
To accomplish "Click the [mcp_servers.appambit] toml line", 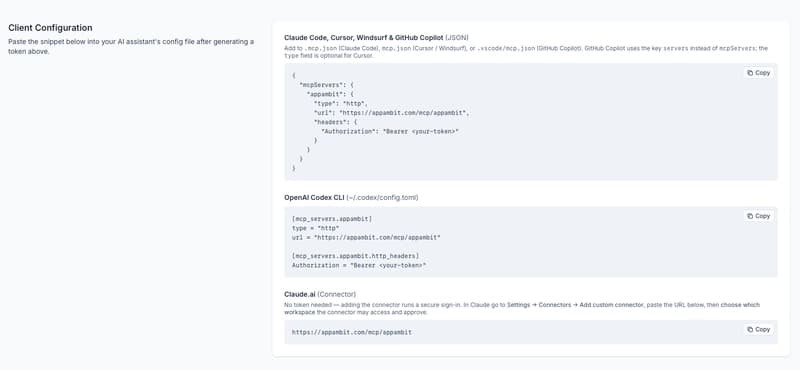I will pyautogui.click(x=332, y=219).
